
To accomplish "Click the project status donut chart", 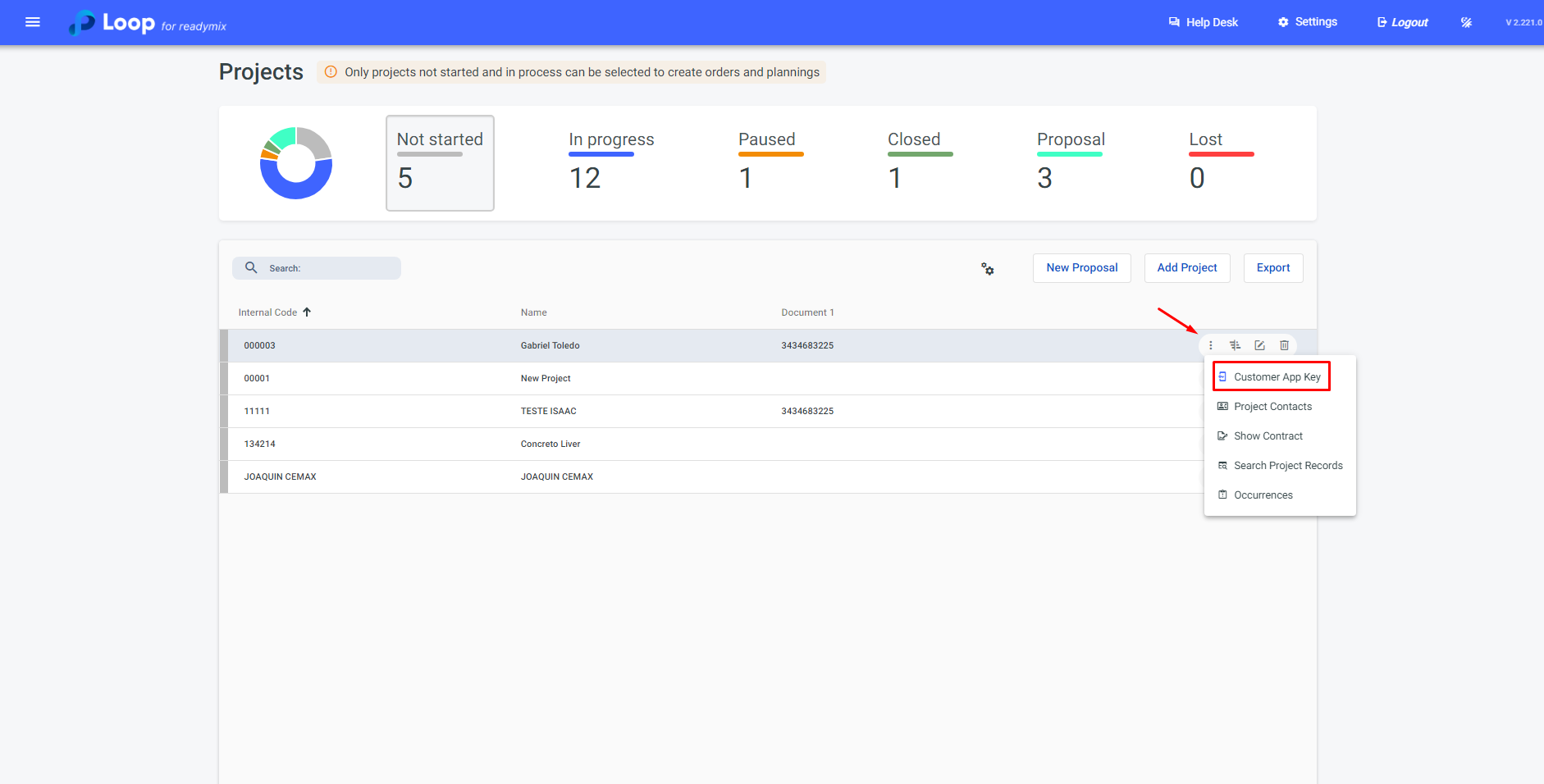I will coord(296,163).
